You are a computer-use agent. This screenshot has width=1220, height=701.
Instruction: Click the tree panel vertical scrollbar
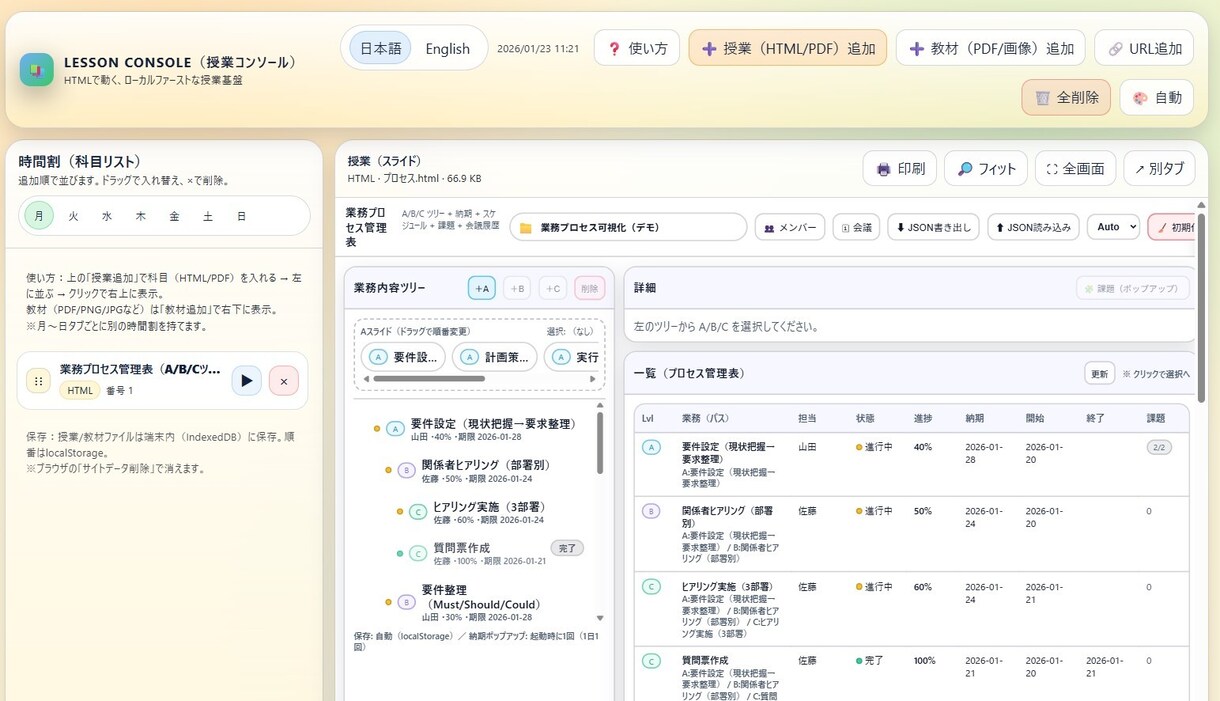click(x=600, y=443)
